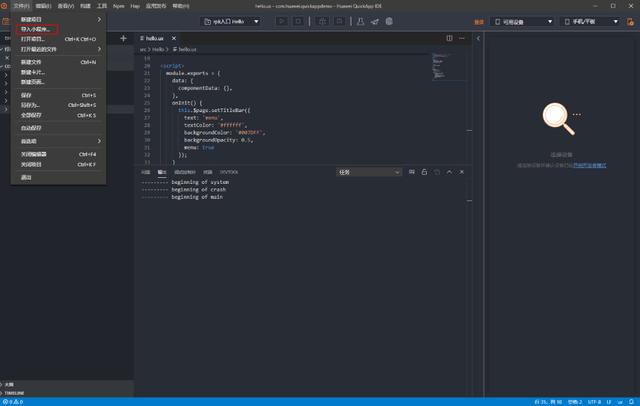
Task: Click the lock scroll icon in output panel
Action: [424, 172]
